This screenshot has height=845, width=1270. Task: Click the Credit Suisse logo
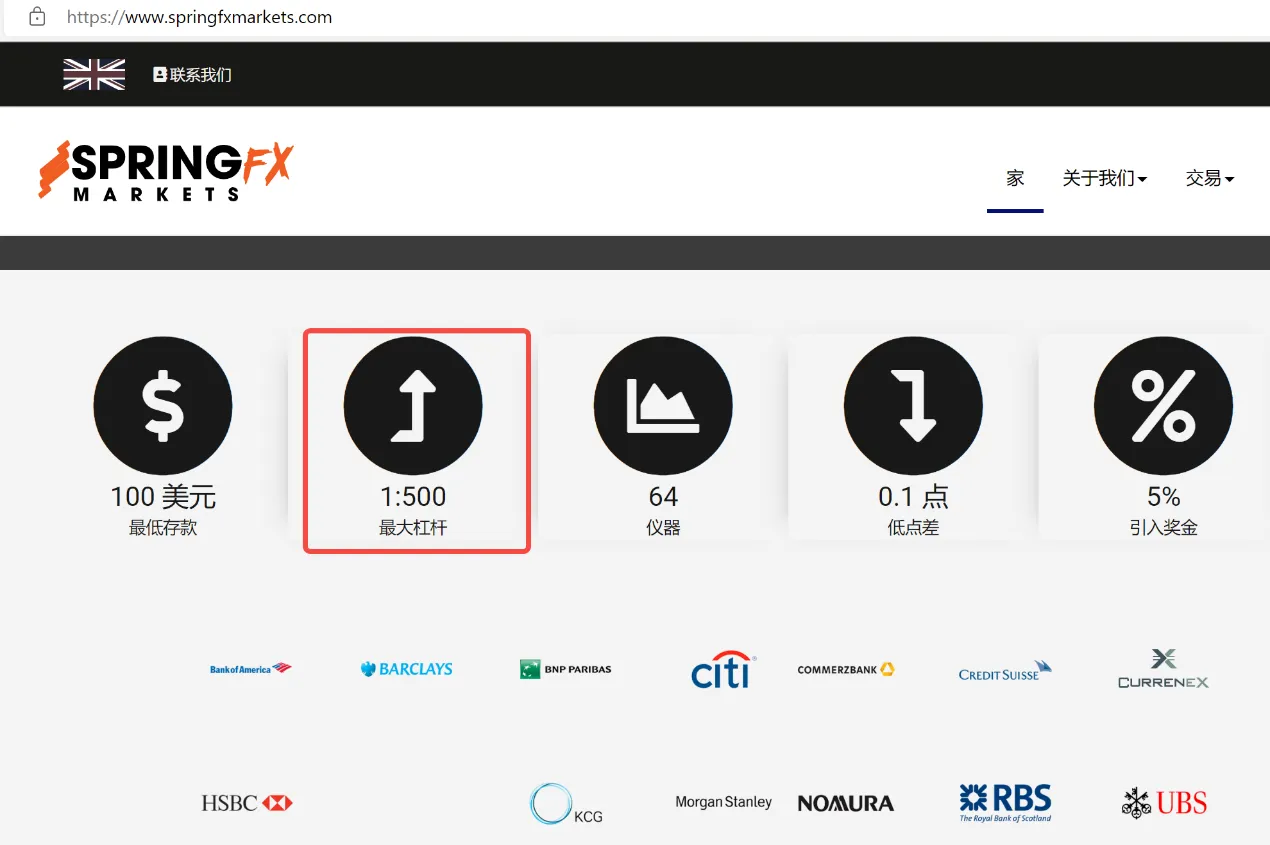click(1005, 670)
